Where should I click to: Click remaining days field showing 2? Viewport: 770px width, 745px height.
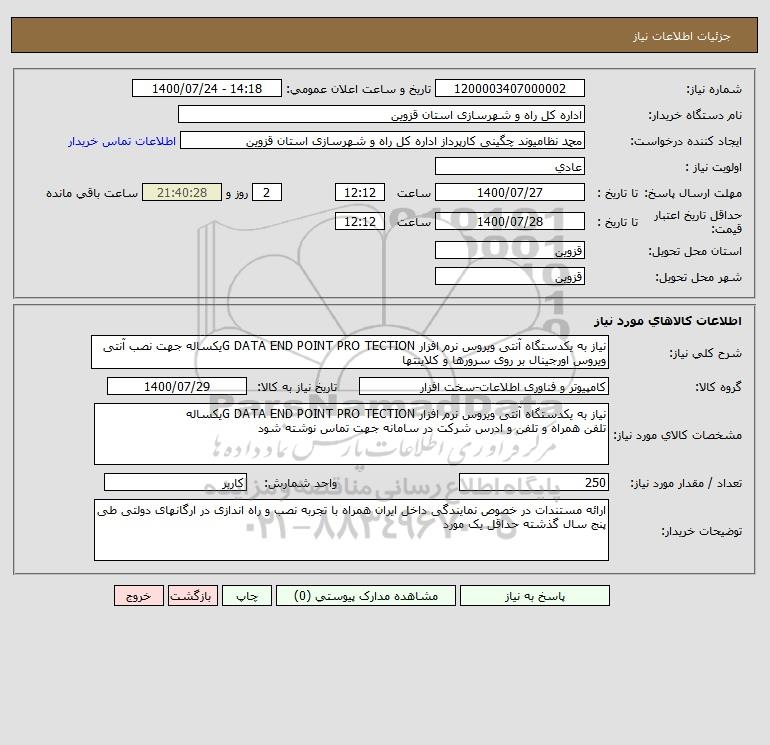[267, 193]
